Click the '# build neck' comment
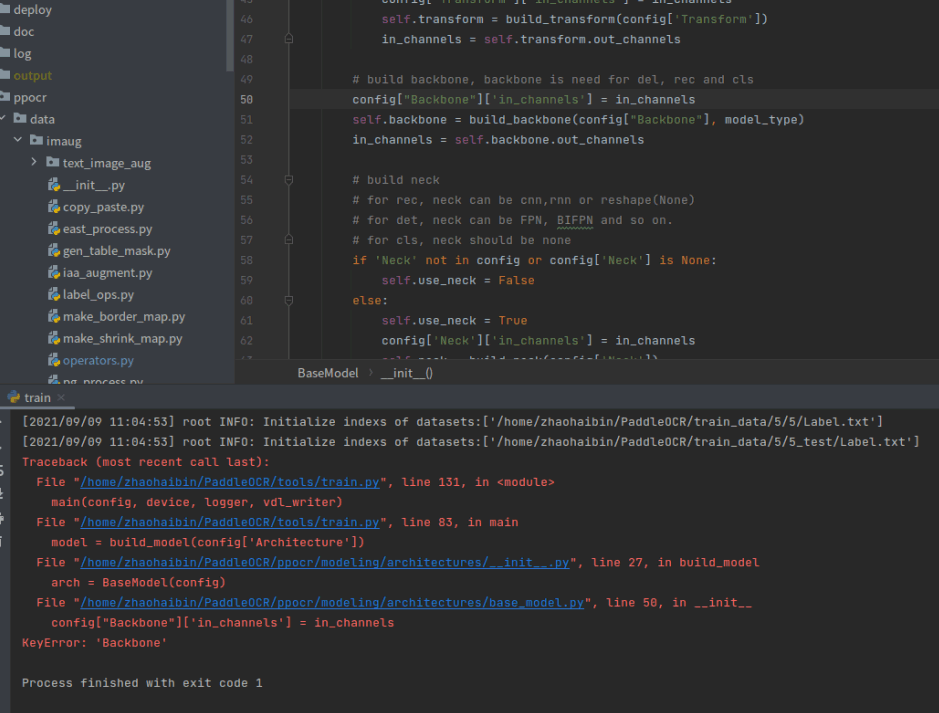This screenshot has width=939, height=713. click(x=396, y=180)
